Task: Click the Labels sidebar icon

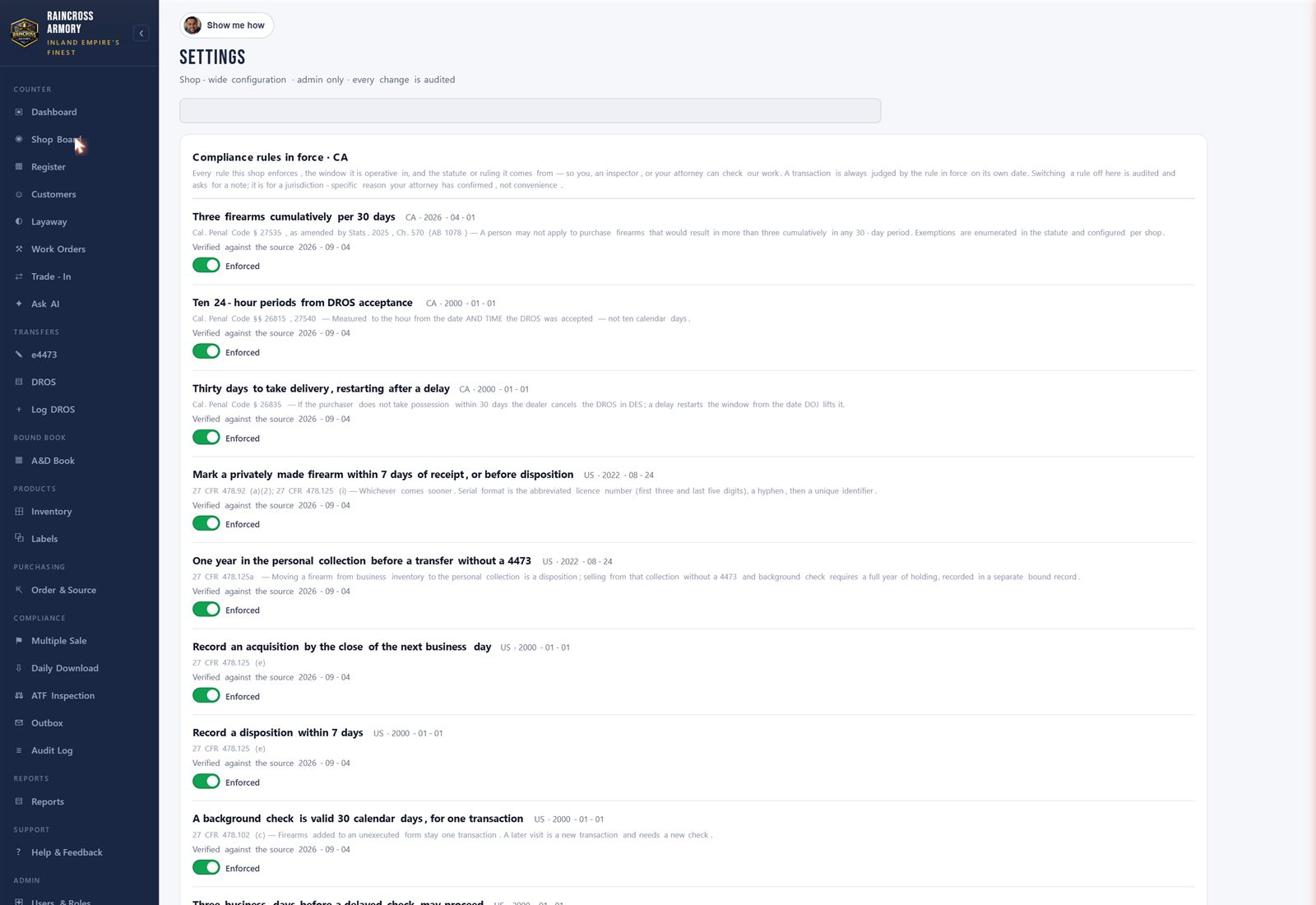Action: (x=19, y=538)
